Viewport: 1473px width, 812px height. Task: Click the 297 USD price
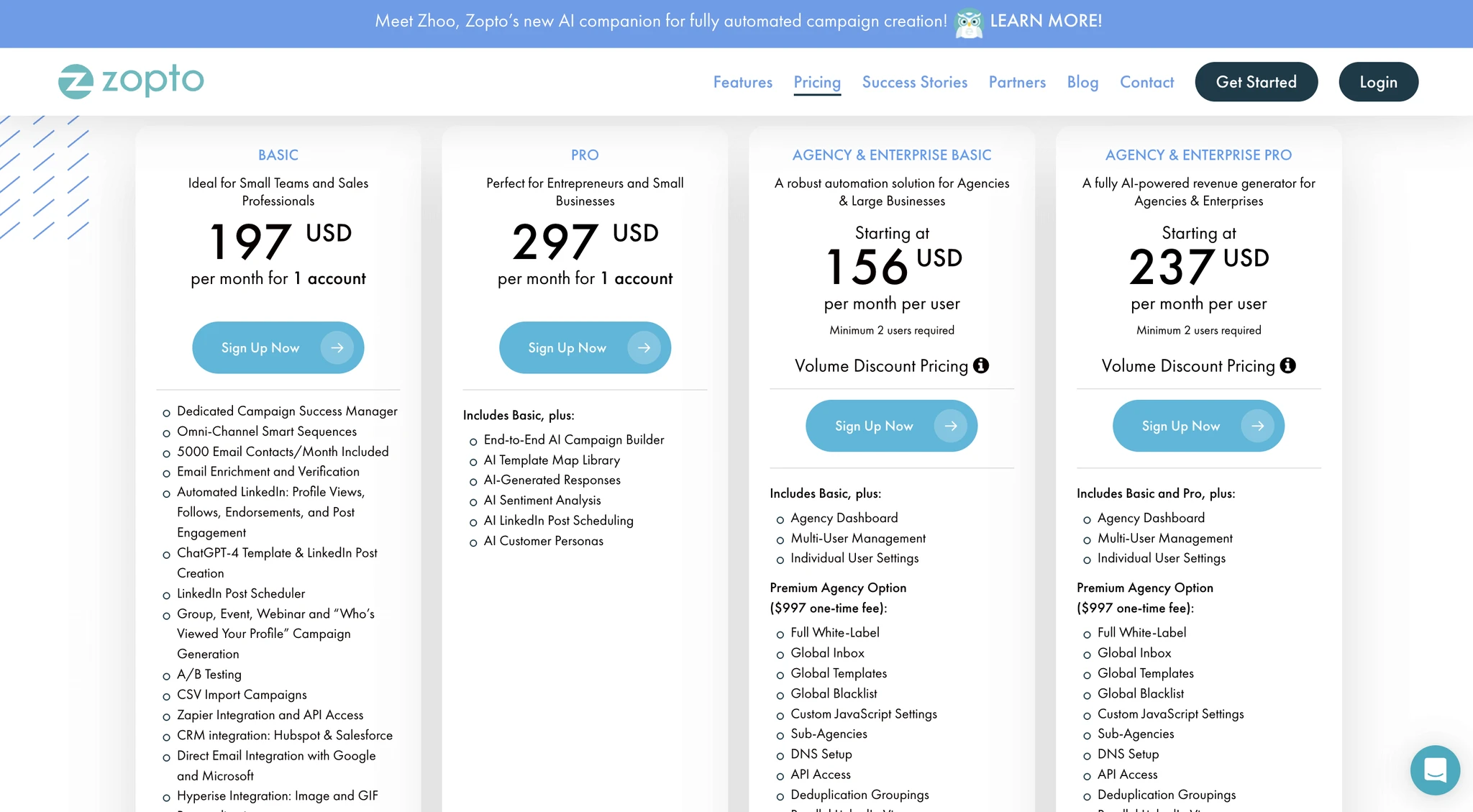(x=585, y=241)
